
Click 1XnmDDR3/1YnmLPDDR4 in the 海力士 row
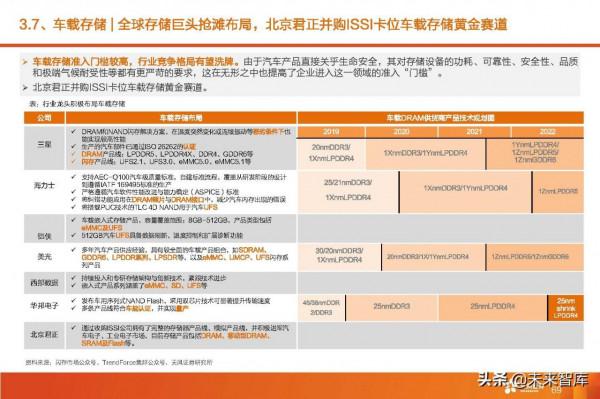click(465, 191)
